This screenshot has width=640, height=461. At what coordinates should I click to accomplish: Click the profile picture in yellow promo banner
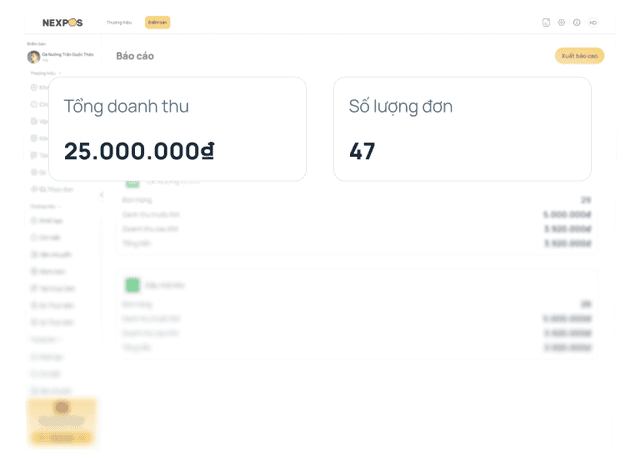tap(62, 408)
